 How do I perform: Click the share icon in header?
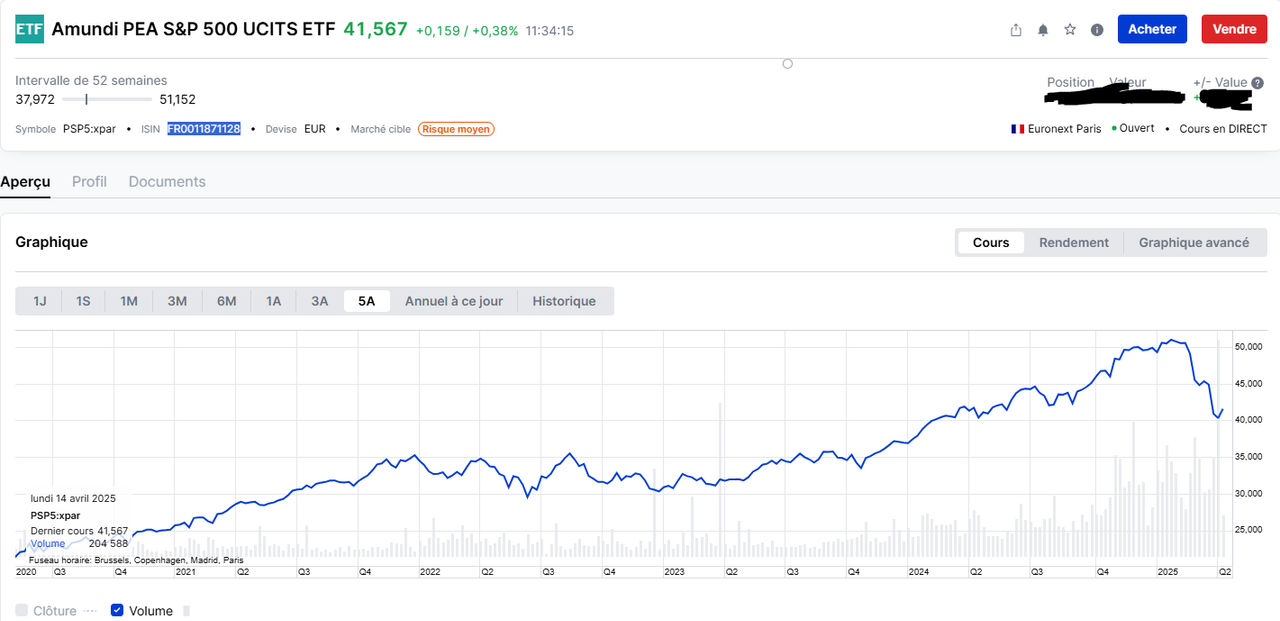[1016, 30]
